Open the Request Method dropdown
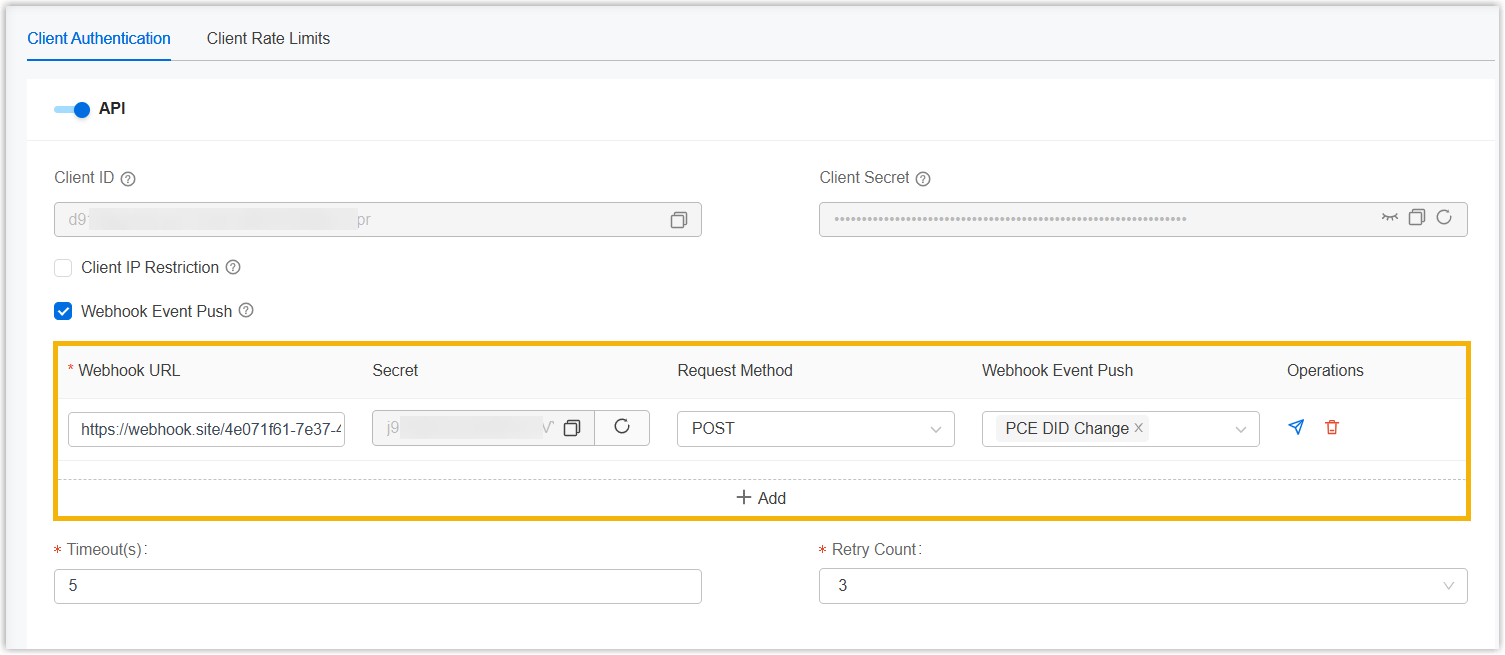 click(815, 428)
